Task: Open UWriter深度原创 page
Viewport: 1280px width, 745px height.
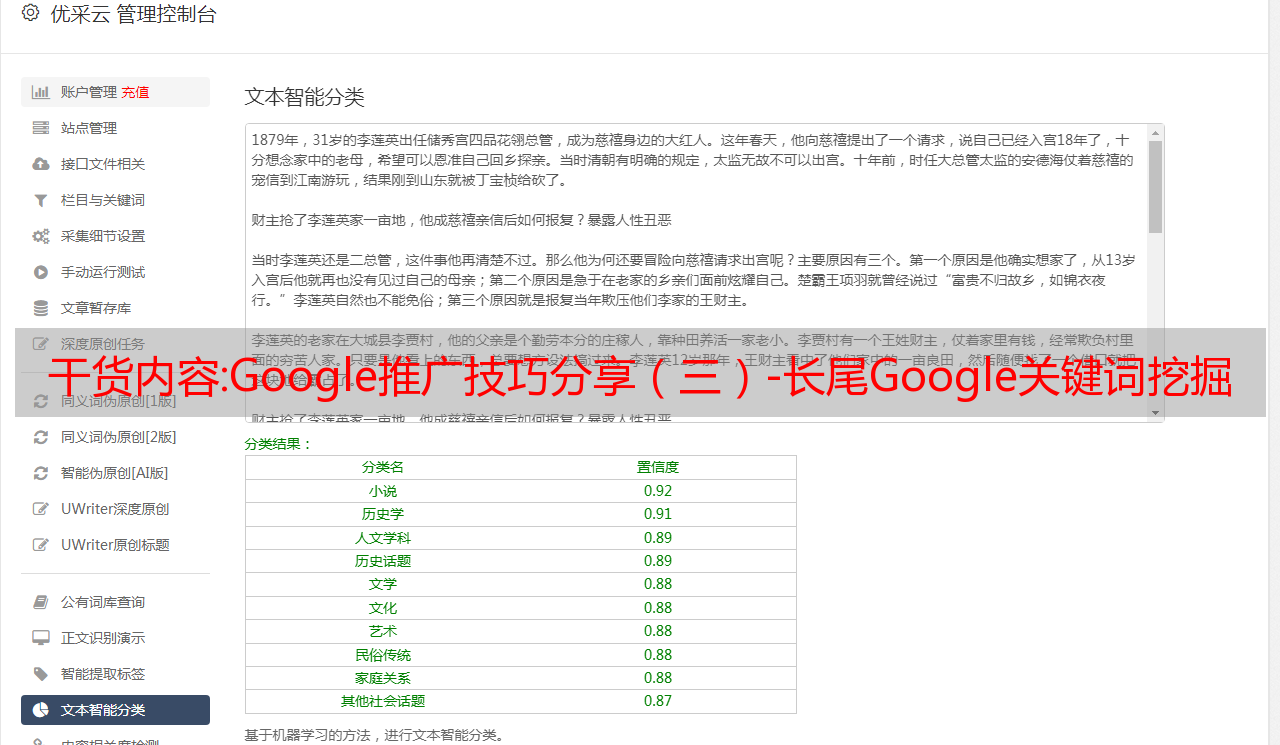Action: tap(115, 509)
